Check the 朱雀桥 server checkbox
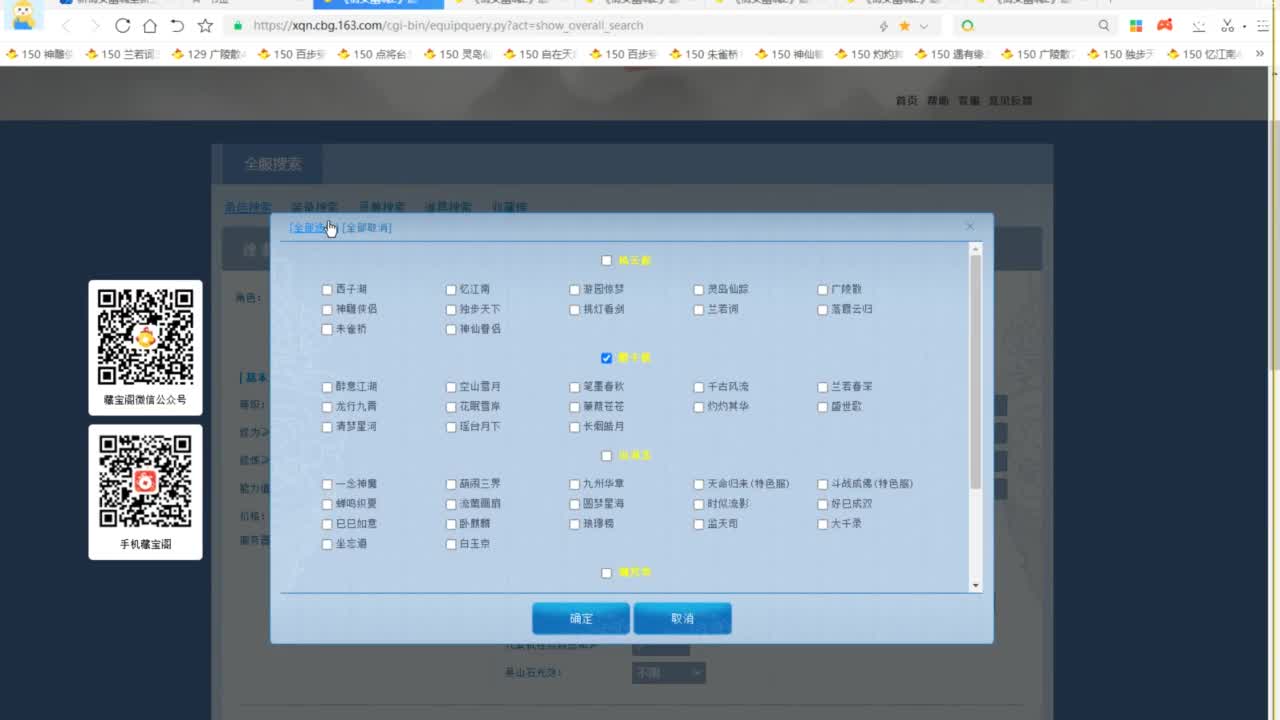 (327, 330)
